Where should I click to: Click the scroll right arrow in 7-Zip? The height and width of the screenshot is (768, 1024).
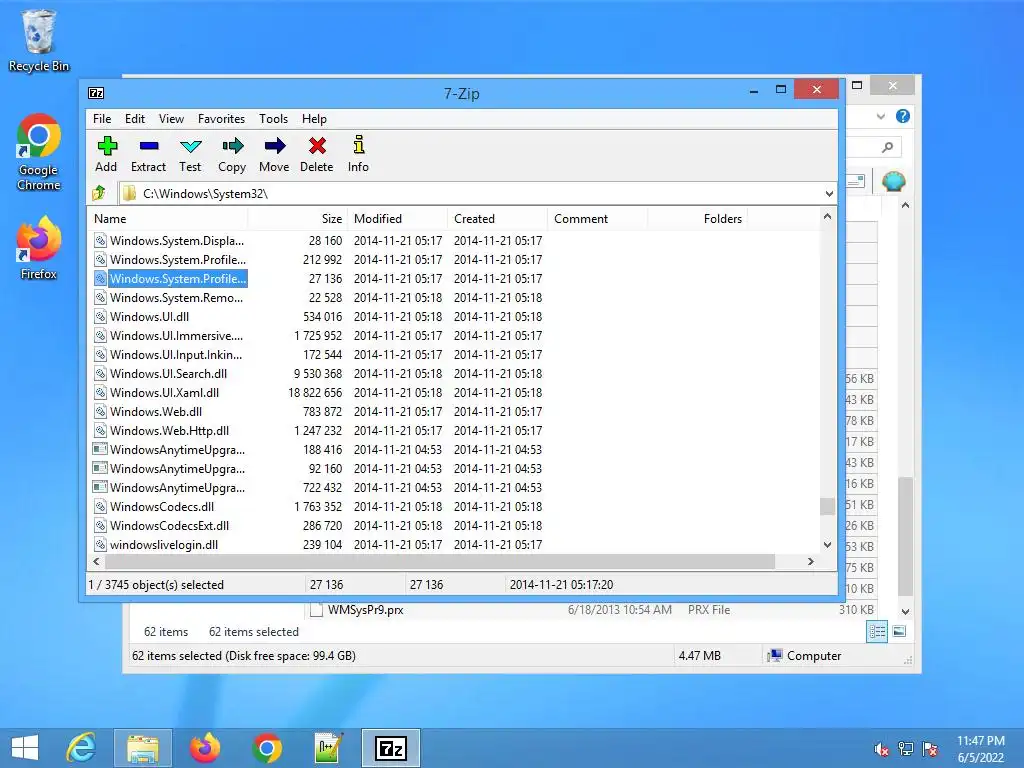click(x=810, y=562)
